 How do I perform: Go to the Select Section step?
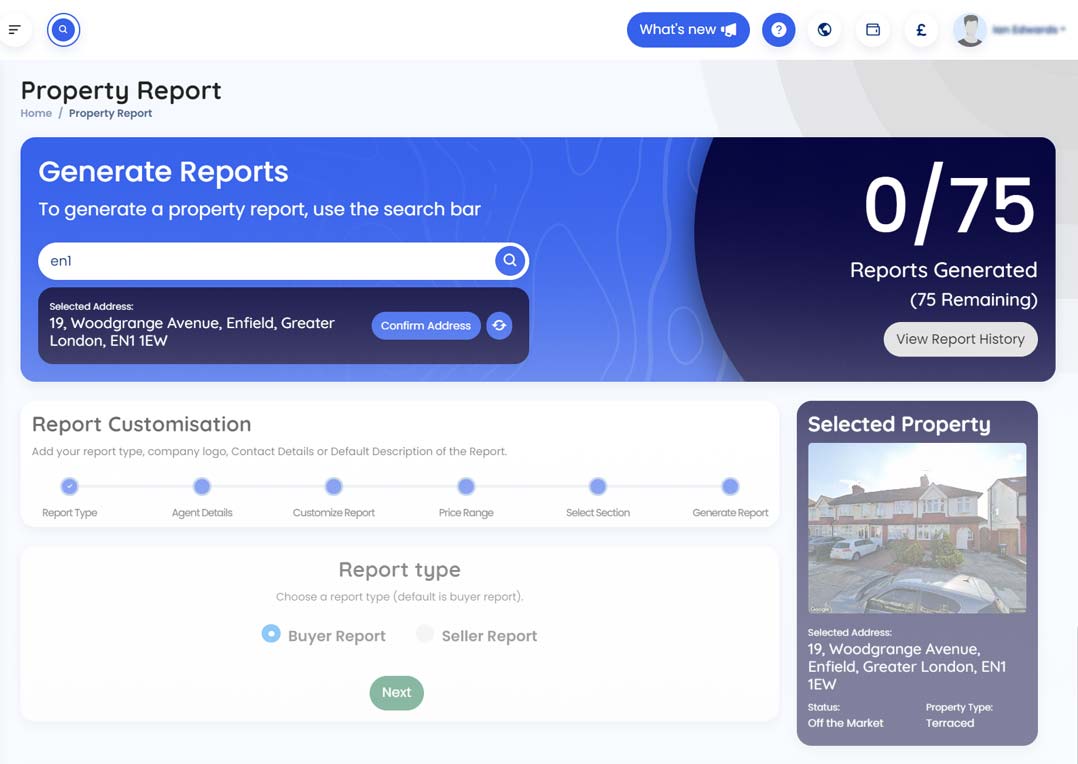tap(598, 486)
